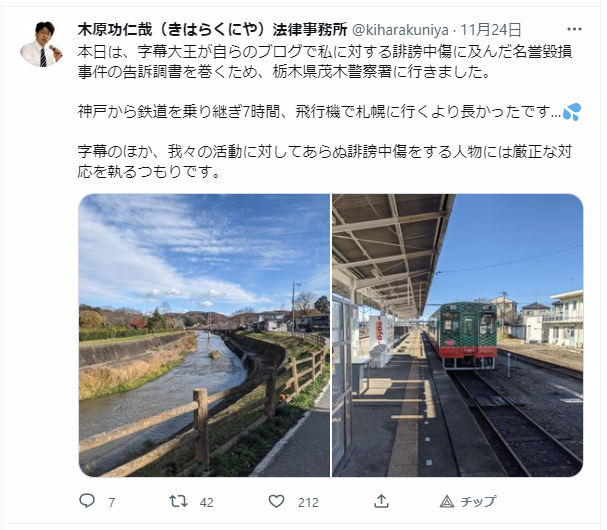Click the retweet count 42
This screenshot has height=530, width=607.
[206, 503]
